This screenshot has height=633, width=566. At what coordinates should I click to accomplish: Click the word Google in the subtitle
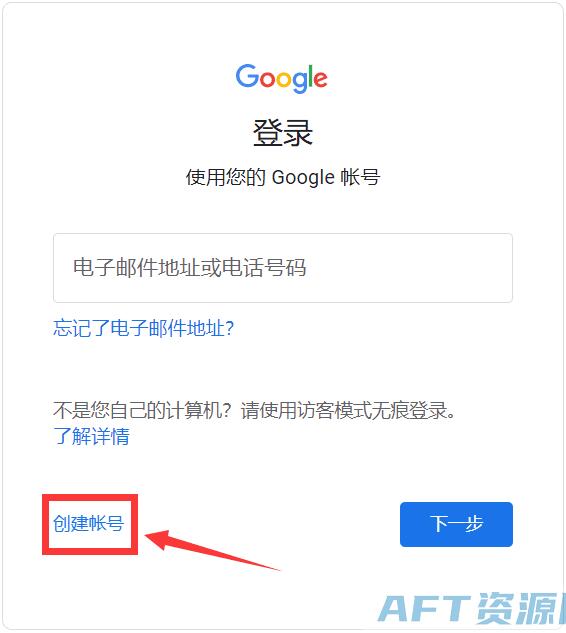click(303, 178)
